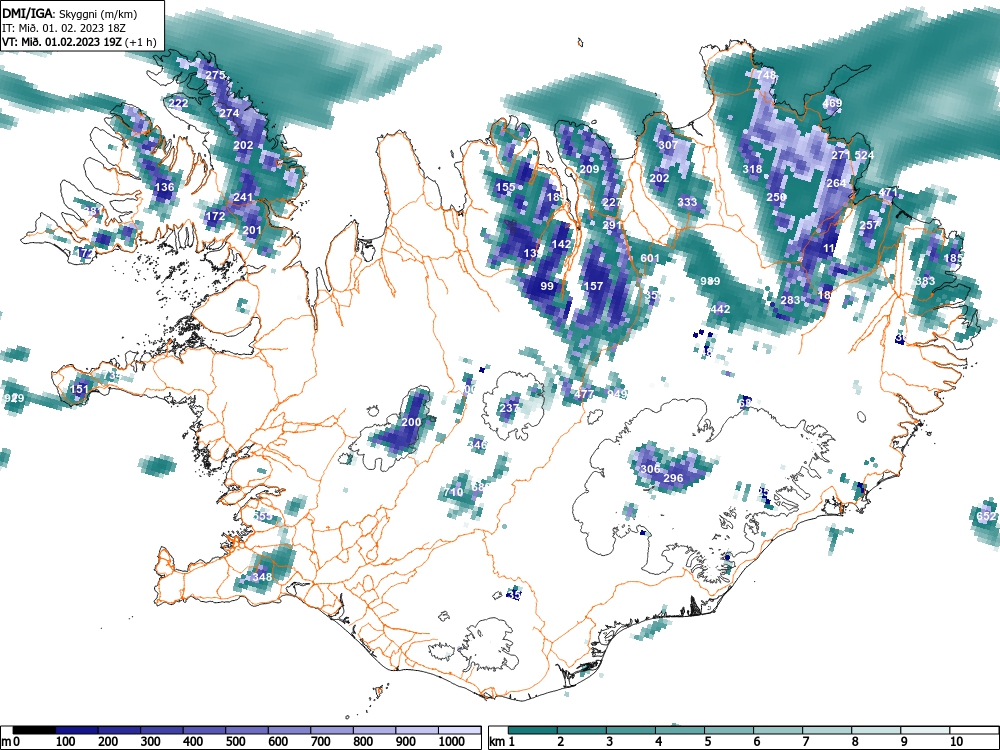Click the title text 'DMI/IGA: Skyggni (m/km)'

[x=70, y=13]
